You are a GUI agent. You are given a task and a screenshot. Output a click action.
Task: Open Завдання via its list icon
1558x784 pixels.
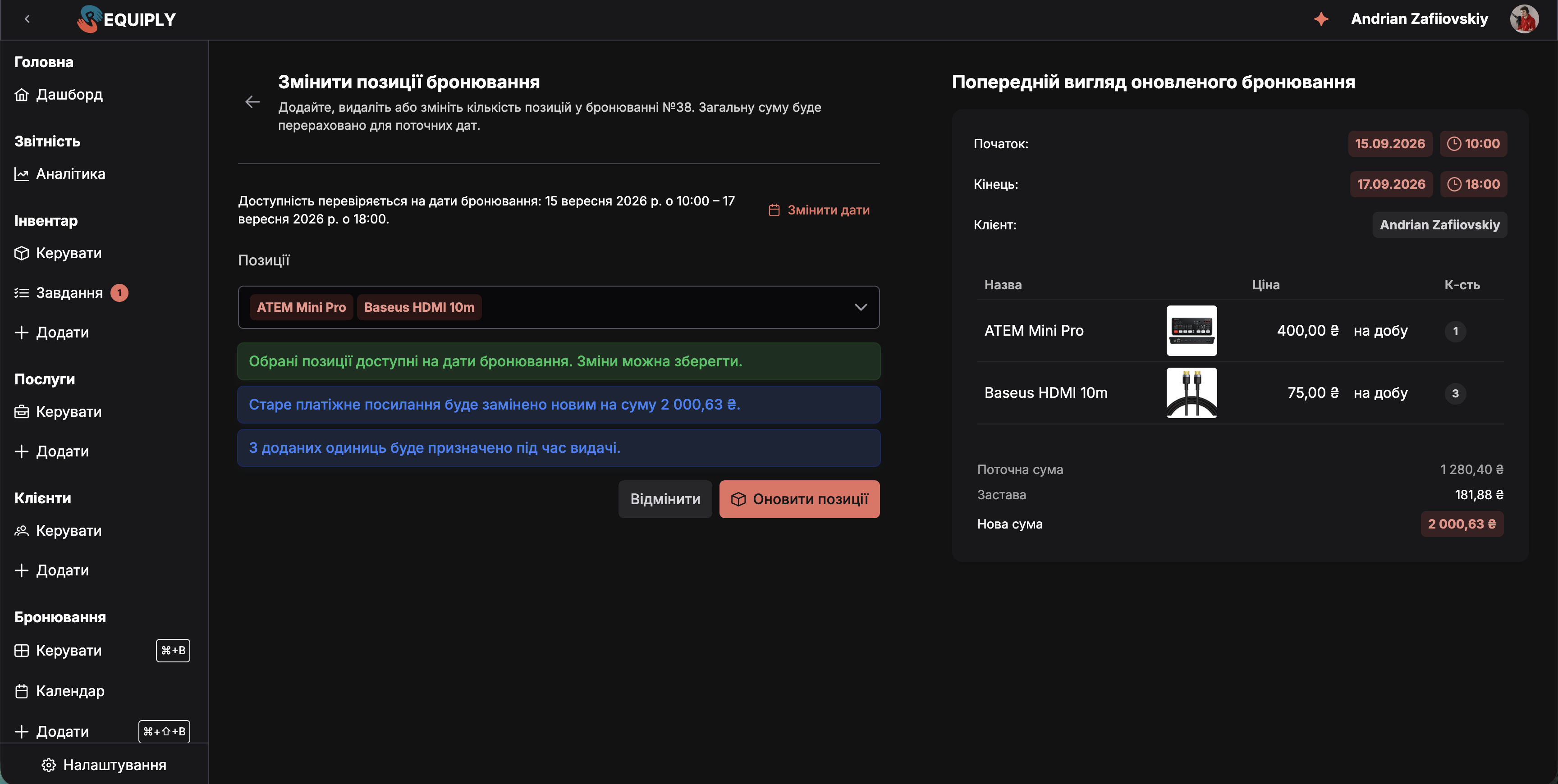click(22, 293)
